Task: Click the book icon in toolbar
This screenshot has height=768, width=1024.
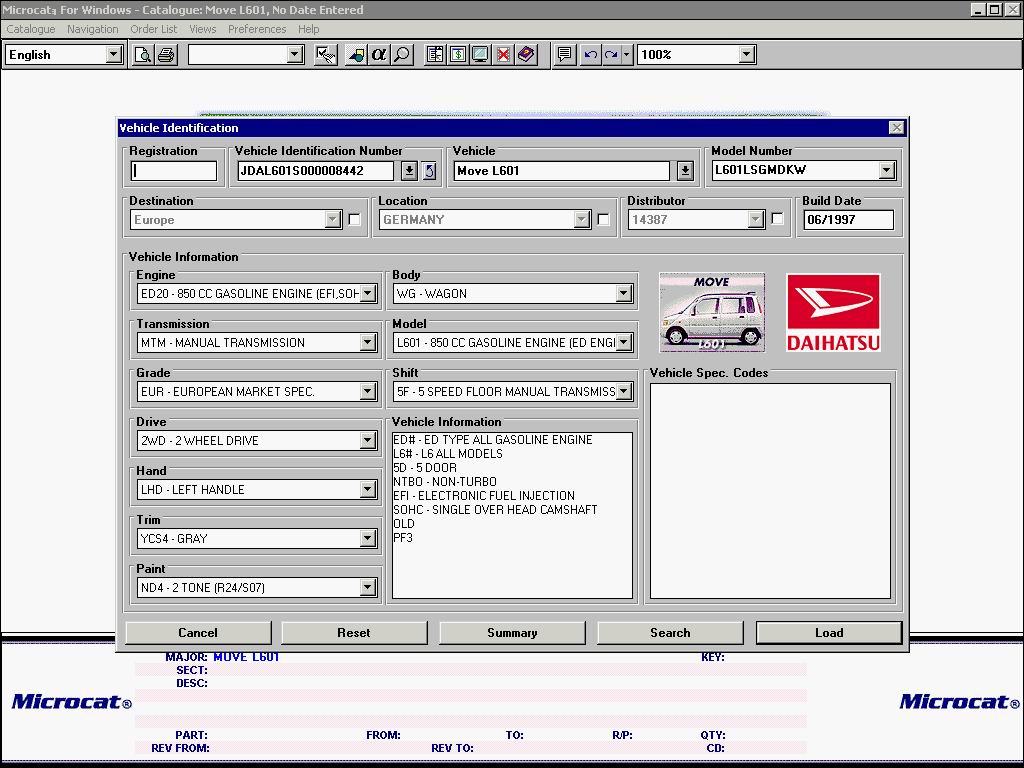Action: [x=526, y=55]
